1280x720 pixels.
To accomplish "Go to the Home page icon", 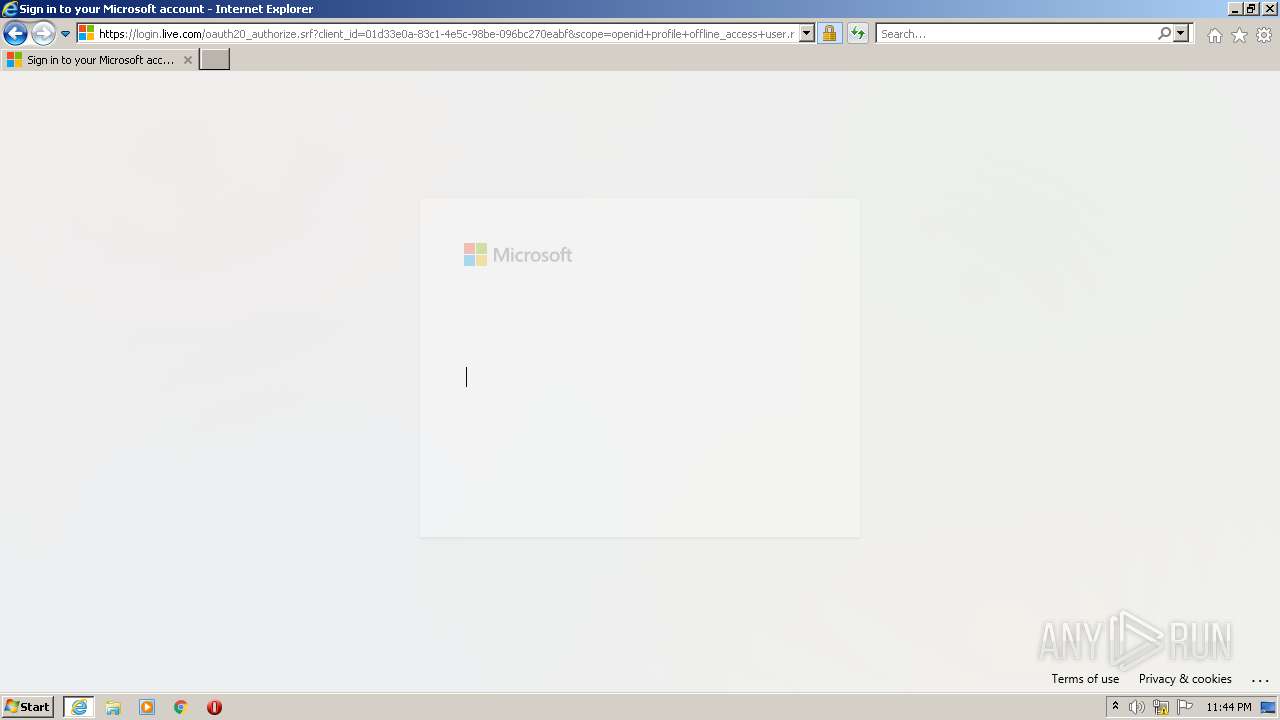I will tap(1214, 35).
